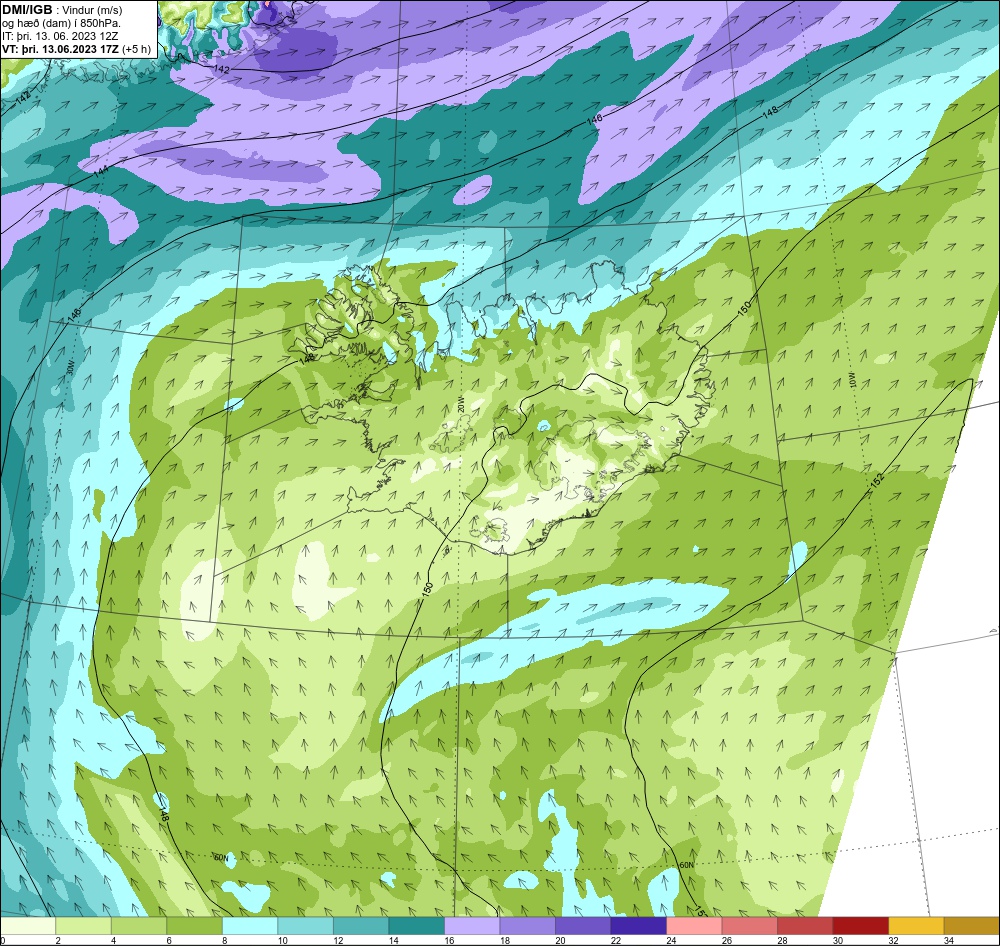This screenshot has height=946, width=1000.
Task: Pick the legend swatch between 4 and 6
Action: point(139,925)
